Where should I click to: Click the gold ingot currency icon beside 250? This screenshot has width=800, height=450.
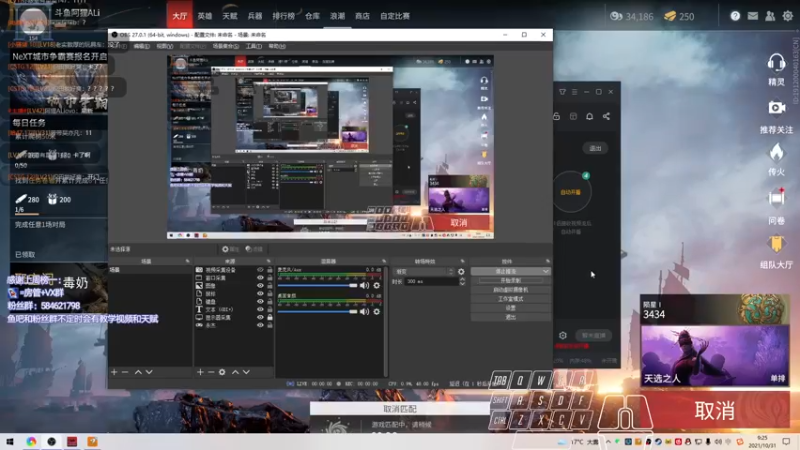670,16
